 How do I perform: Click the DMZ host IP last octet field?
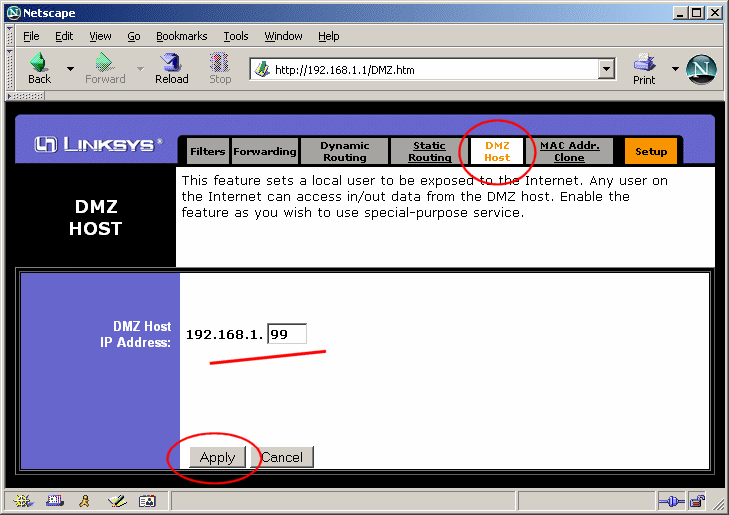287,334
